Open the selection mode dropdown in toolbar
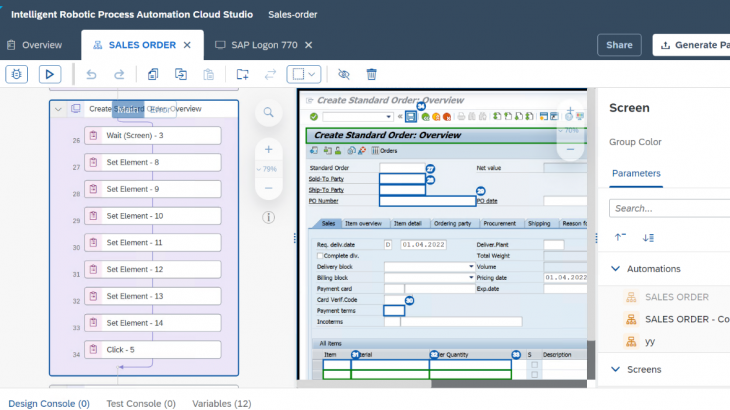Screen dimensions: 730x410 click(x=303, y=74)
